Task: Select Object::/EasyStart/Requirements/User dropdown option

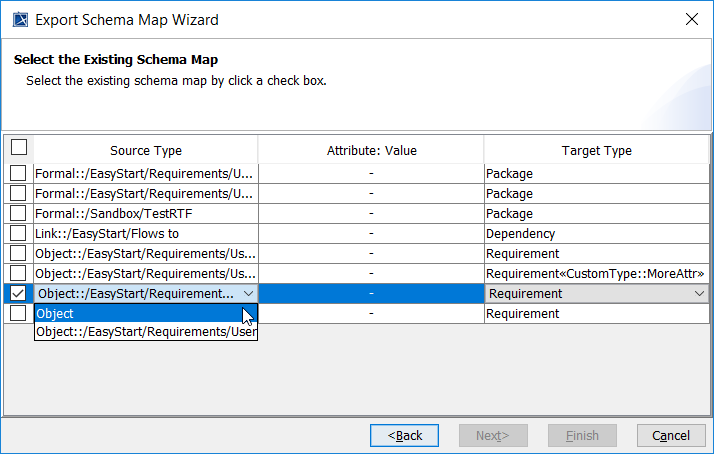Action: 146,332
